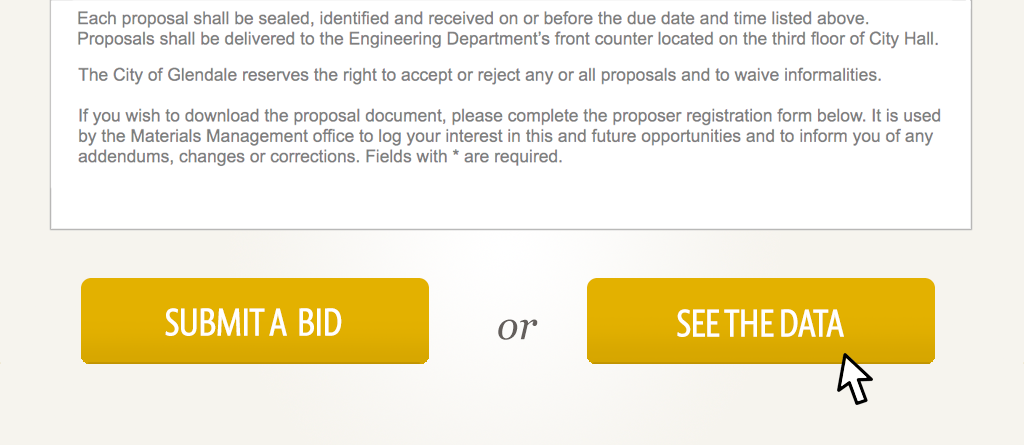The width and height of the screenshot is (1024, 445).
Task: Click the blank area inside the white proposal panel
Action: click(510, 200)
